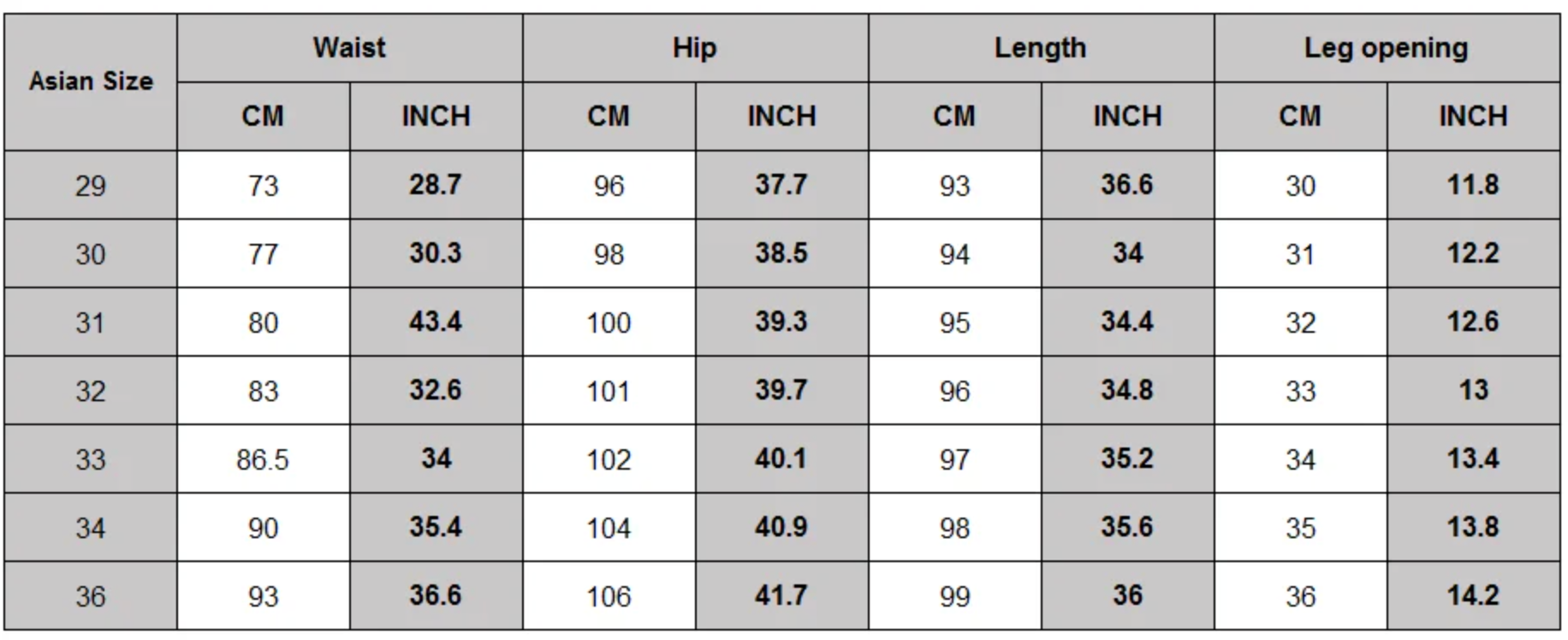Select the Asian Size 32 row label
This screenshot has height=640, width=1568.
(x=91, y=391)
